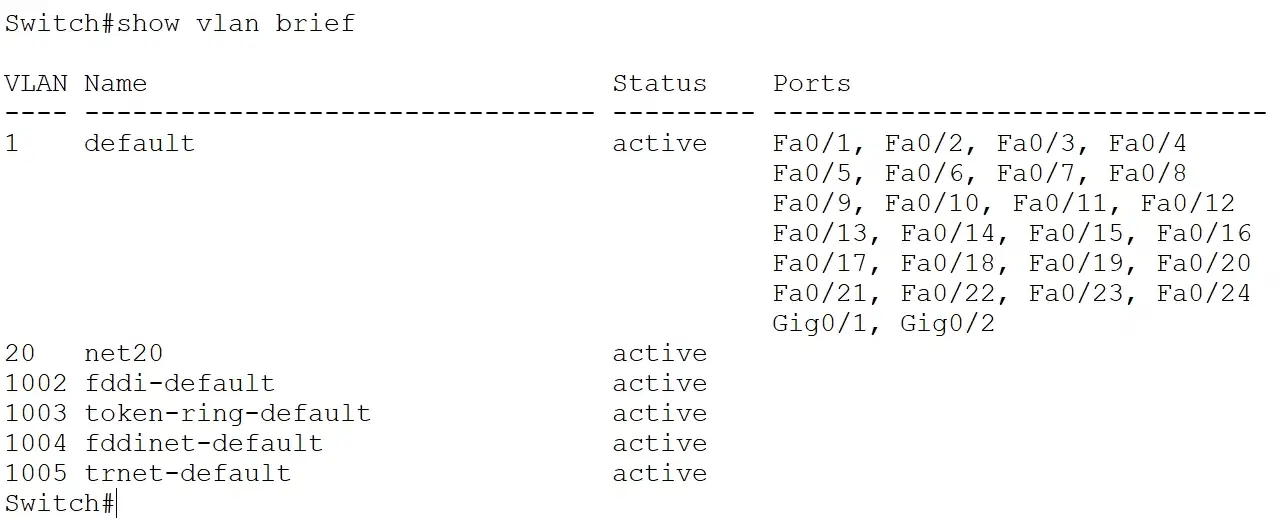Select the Ports column header
The width and height of the screenshot is (1280, 520).
pos(812,83)
